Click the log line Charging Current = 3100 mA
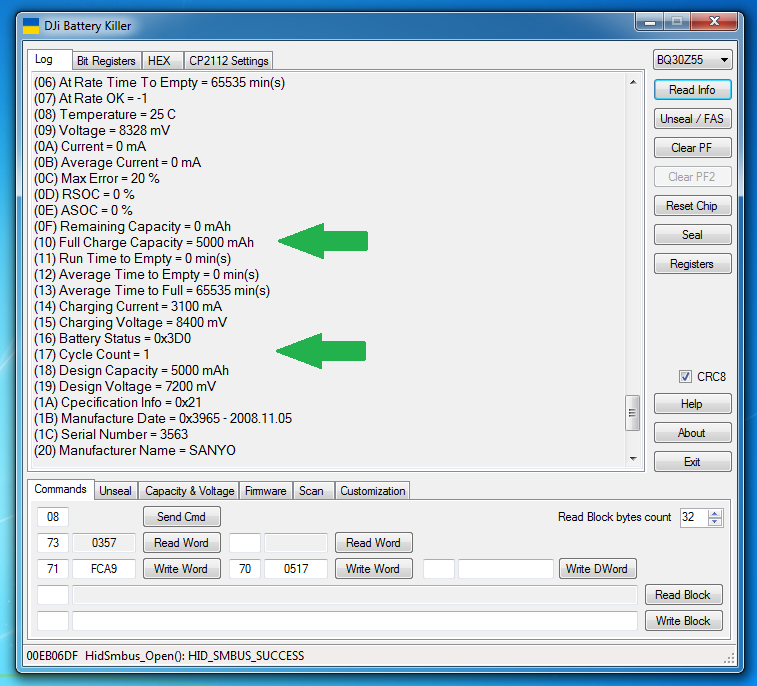This screenshot has width=757, height=686. [x=128, y=307]
